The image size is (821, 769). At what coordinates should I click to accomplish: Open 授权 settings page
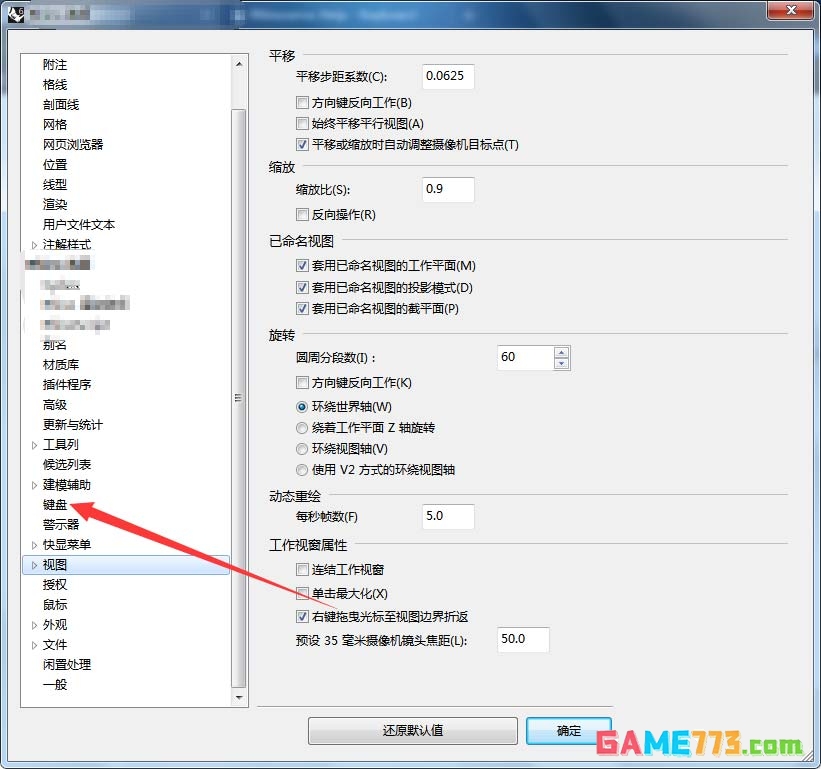(55, 585)
